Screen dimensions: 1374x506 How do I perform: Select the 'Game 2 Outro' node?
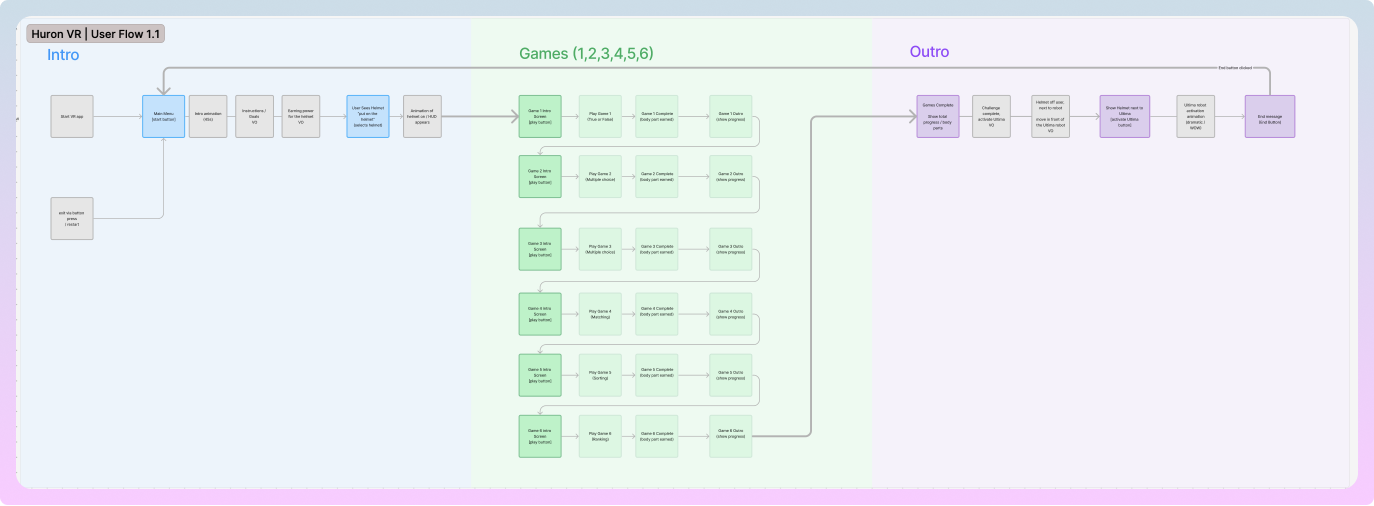coord(730,176)
